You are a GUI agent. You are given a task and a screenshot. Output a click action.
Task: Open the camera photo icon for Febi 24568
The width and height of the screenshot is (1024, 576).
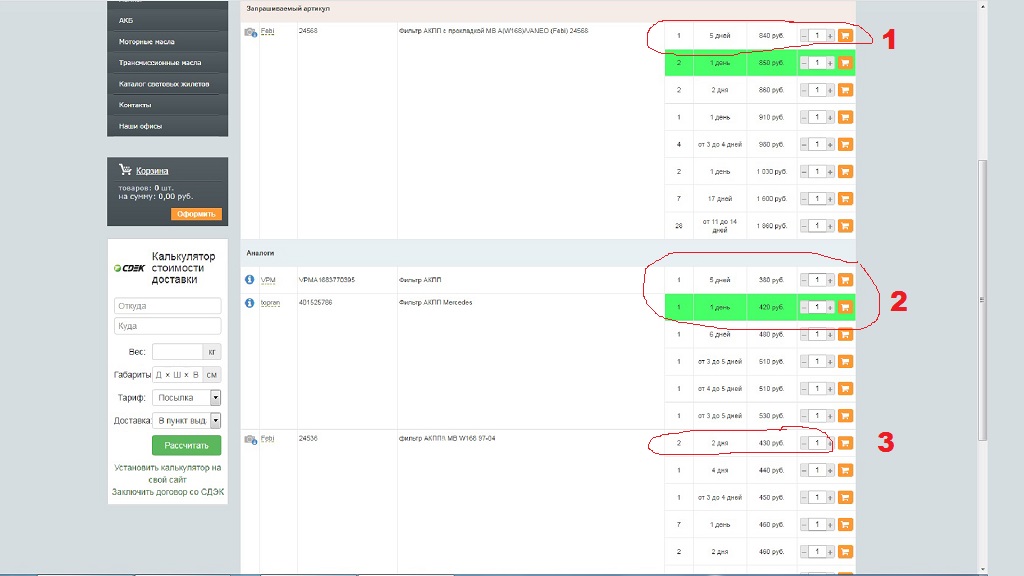pyautogui.click(x=250, y=32)
